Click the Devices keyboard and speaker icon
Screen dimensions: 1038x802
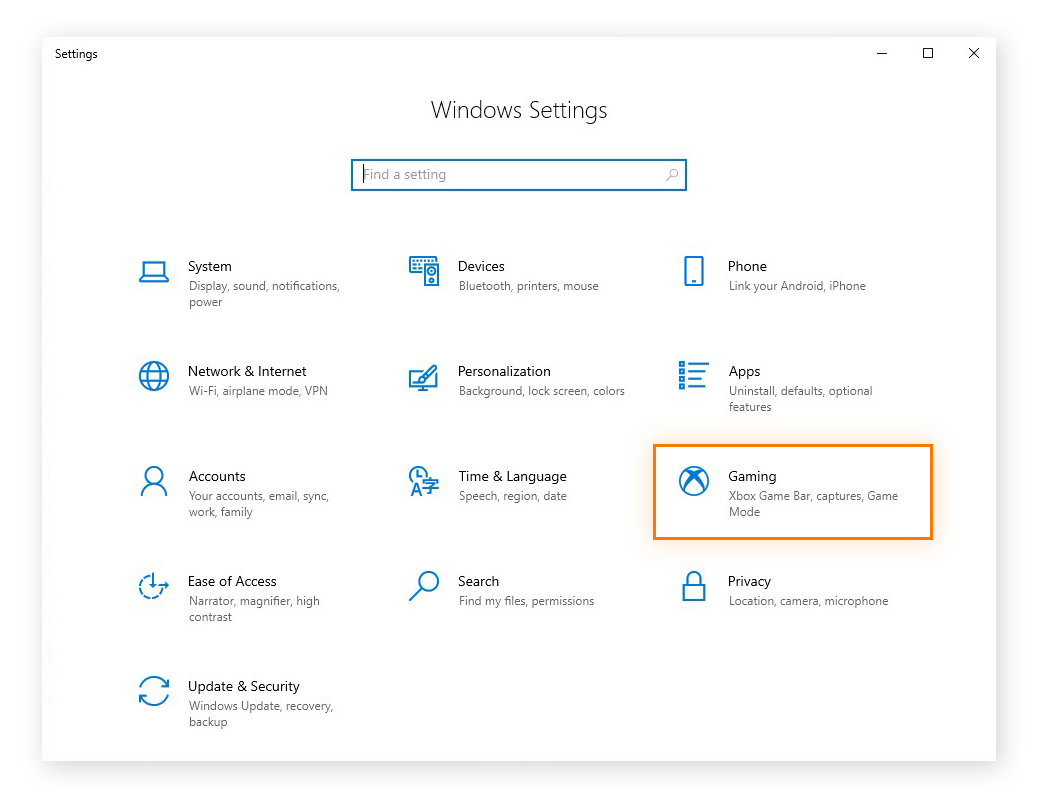click(x=424, y=271)
